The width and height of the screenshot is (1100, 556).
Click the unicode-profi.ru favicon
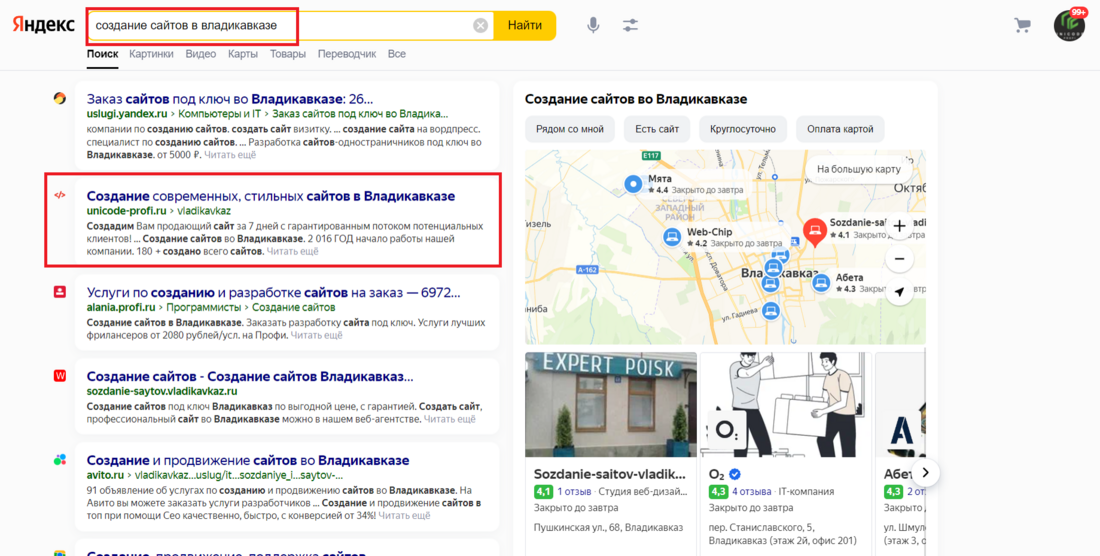tap(60, 196)
